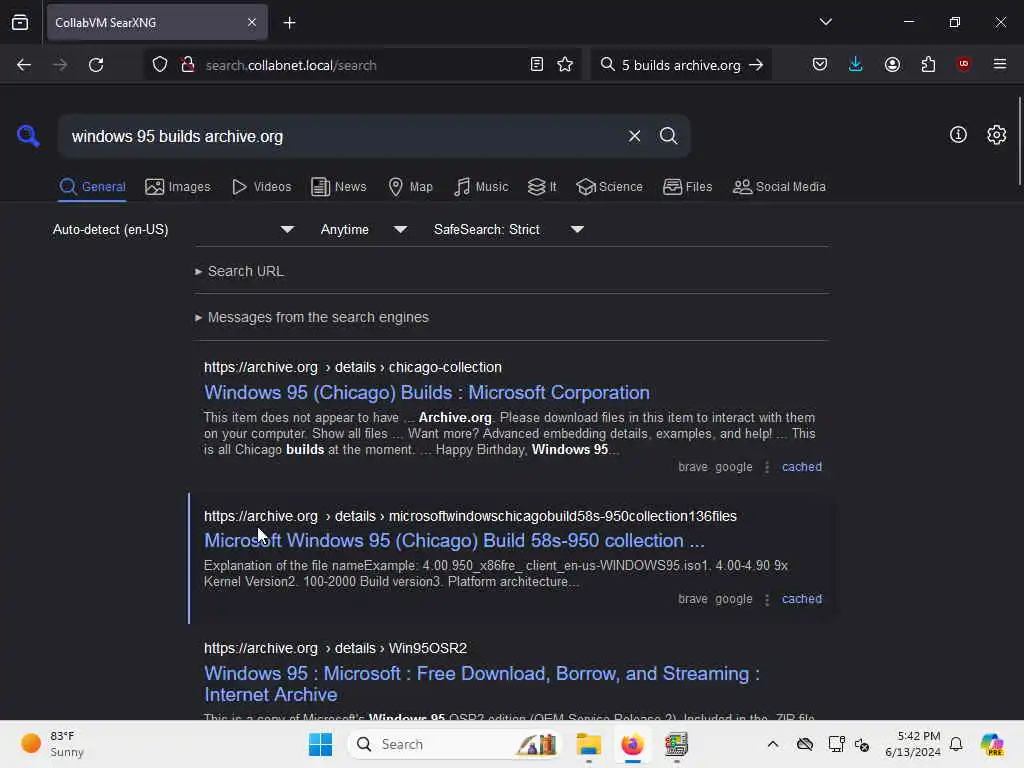Switch to the Files category
Image resolution: width=1024 pixels, height=768 pixels.
[x=687, y=187]
